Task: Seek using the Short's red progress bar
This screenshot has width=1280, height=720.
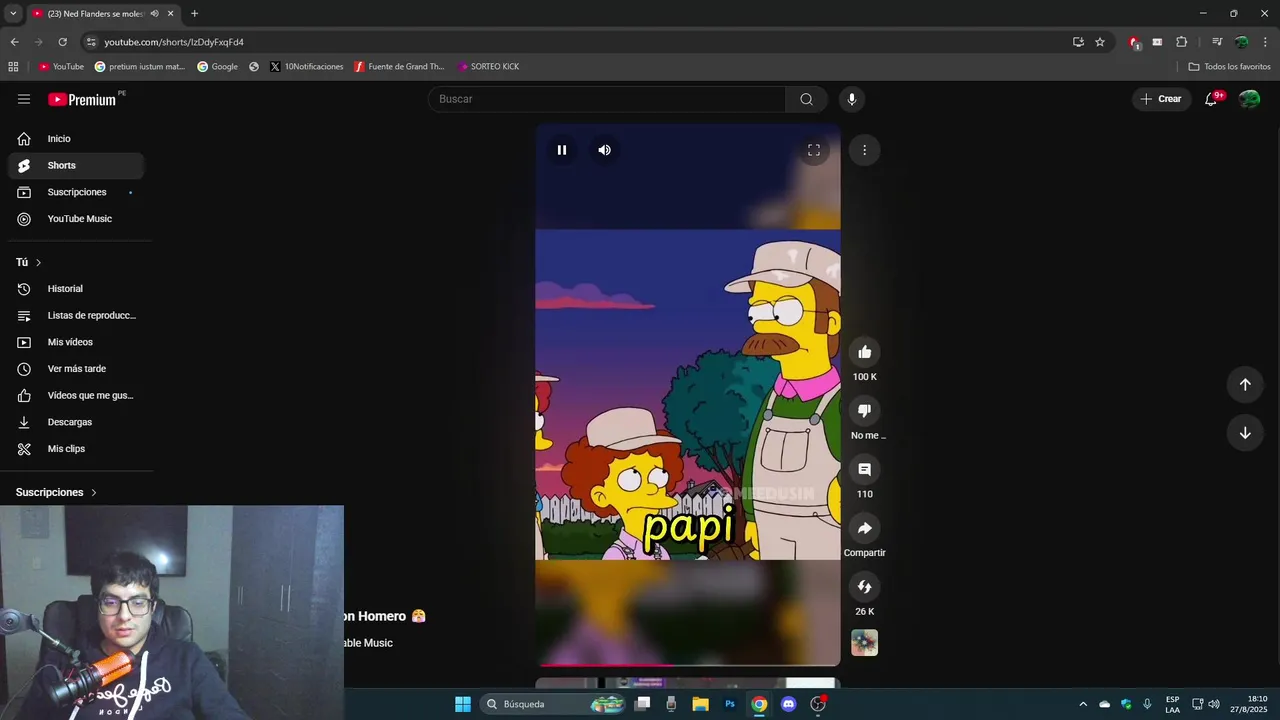Action: point(688,664)
